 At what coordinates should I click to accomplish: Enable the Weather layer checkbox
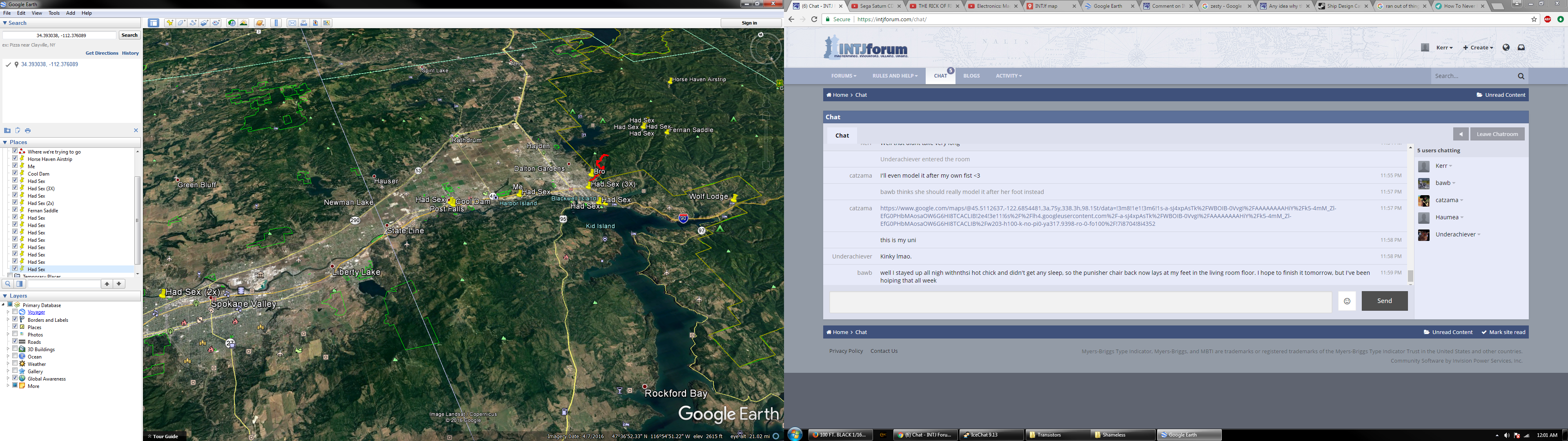pyautogui.click(x=15, y=363)
